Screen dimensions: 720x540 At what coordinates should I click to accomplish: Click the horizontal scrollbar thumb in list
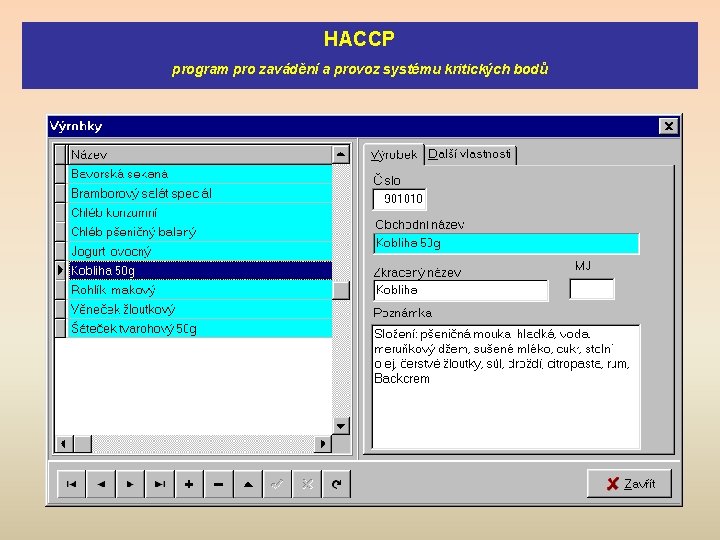[x=83, y=444]
